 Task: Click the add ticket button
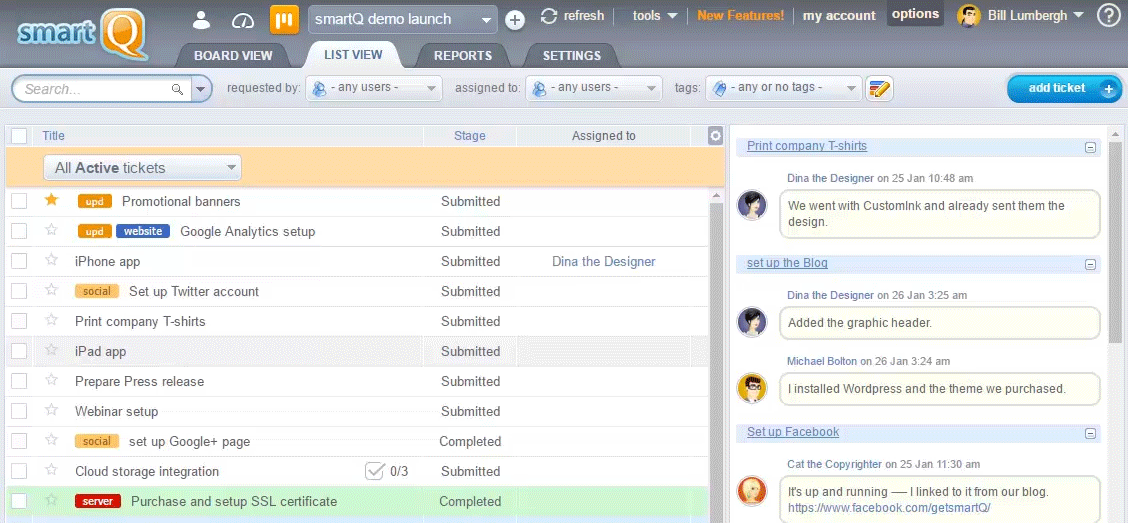point(1063,88)
